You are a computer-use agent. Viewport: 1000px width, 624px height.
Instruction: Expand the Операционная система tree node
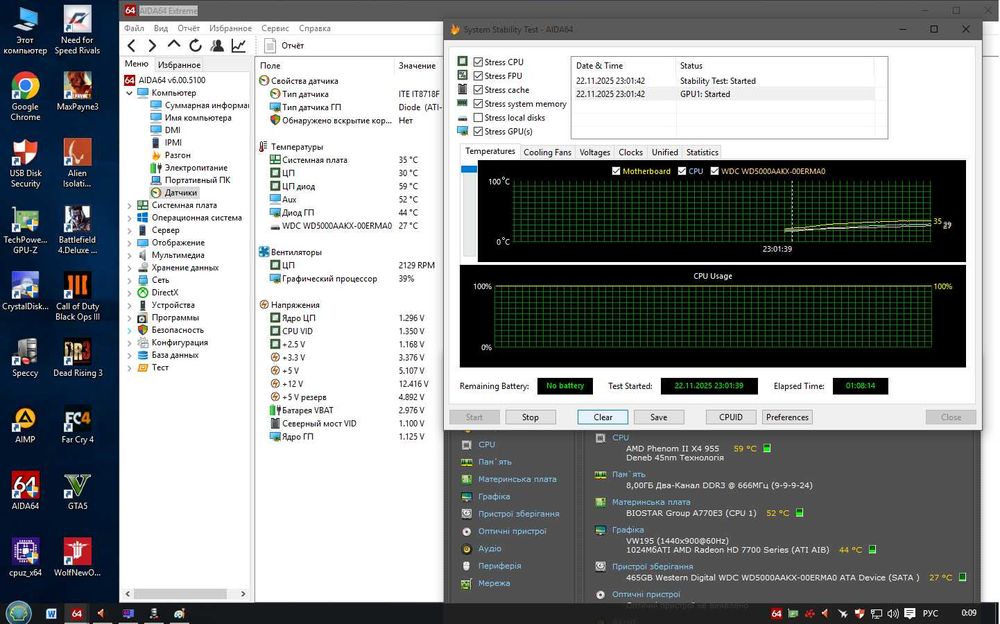pyautogui.click(x=129, y=218)
